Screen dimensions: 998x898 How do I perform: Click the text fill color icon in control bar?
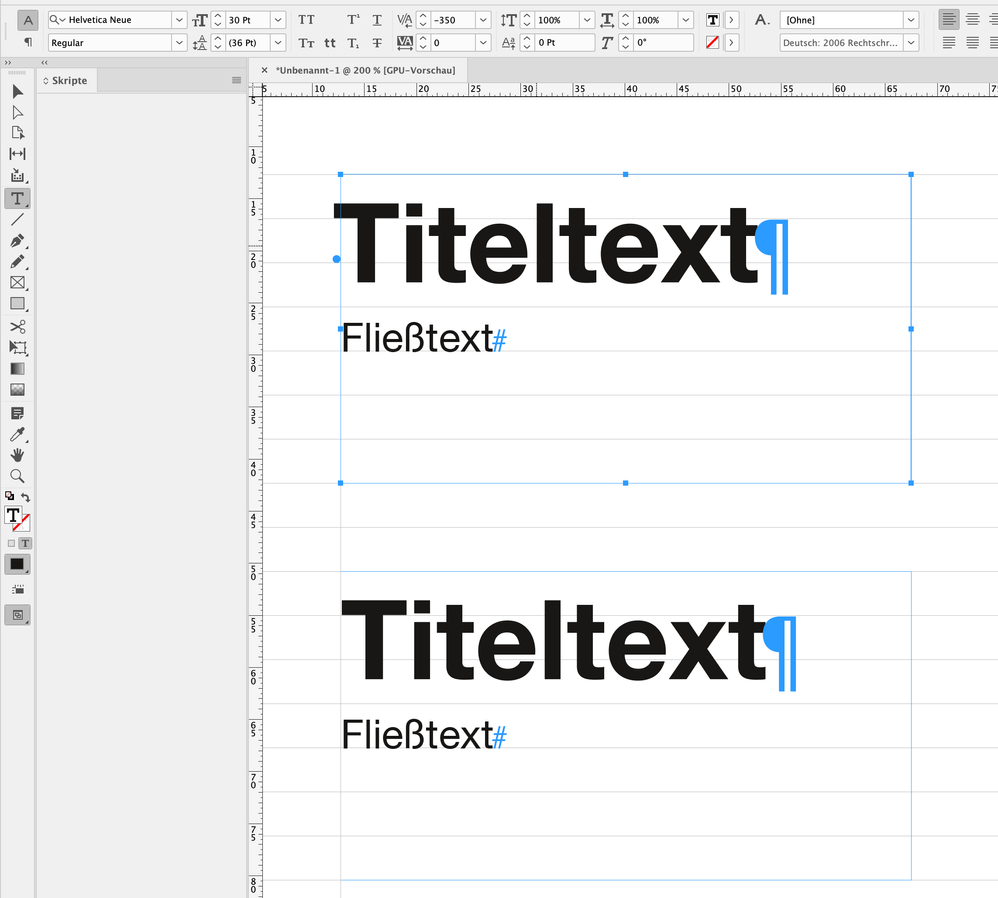pyautogui.click(x=713, y=20)
